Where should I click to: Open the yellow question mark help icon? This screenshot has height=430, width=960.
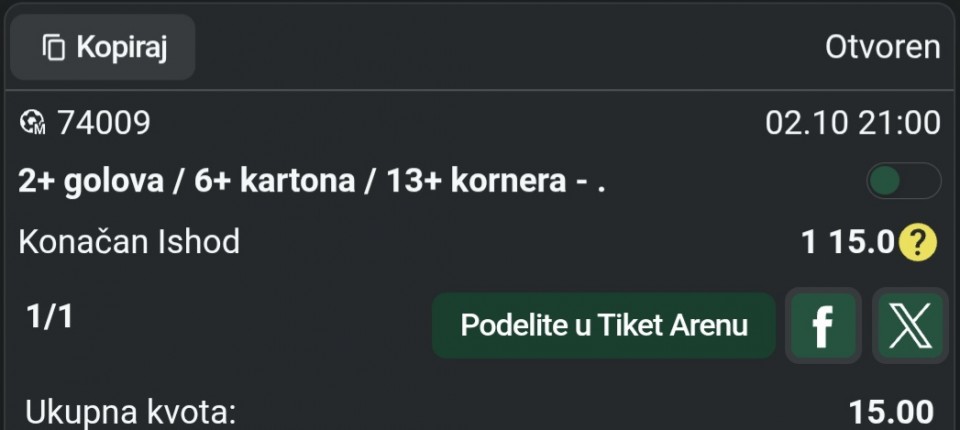tap(917, 242)
